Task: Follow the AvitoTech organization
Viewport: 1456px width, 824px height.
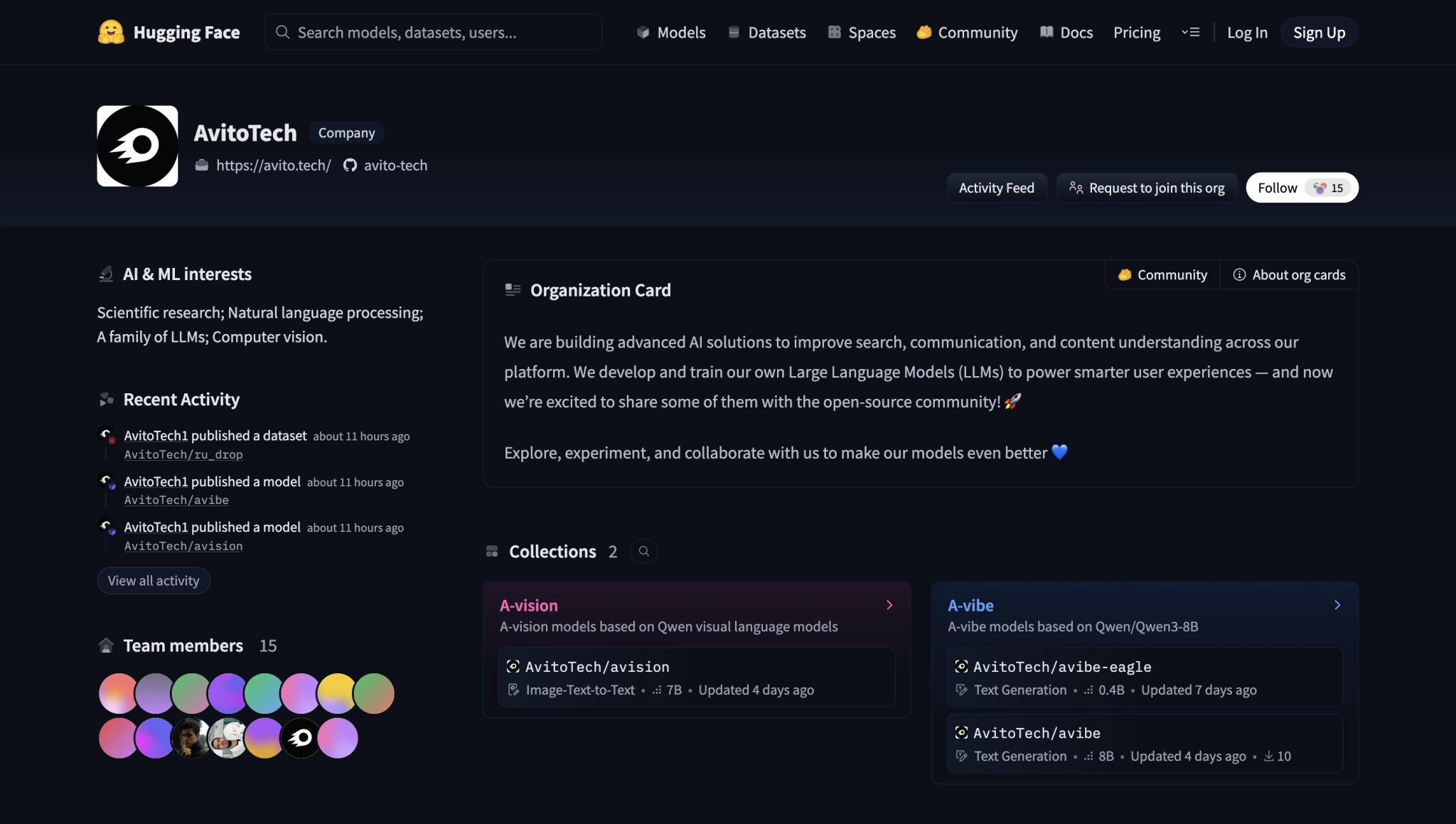Action: pyautogui.click(x=1278, y=188)
